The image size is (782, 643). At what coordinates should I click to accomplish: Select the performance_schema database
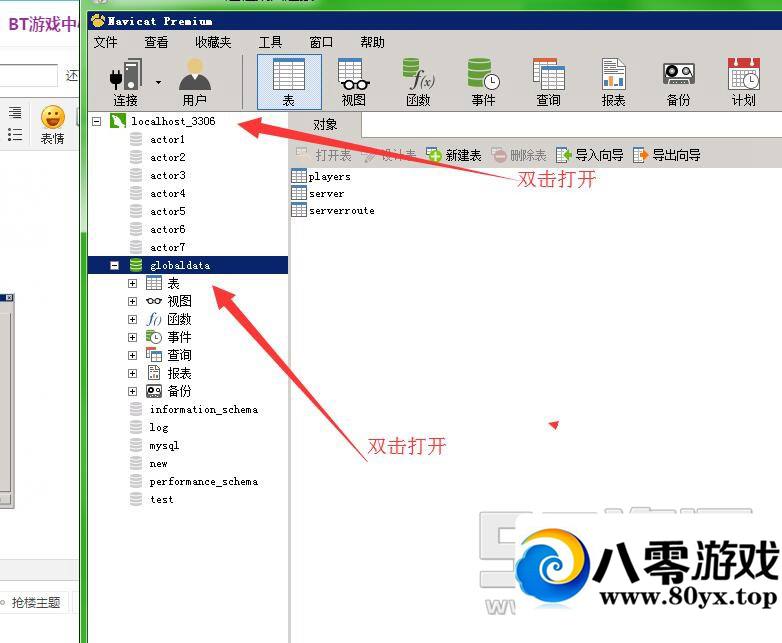pyautogui.click(x=203, y=481)
